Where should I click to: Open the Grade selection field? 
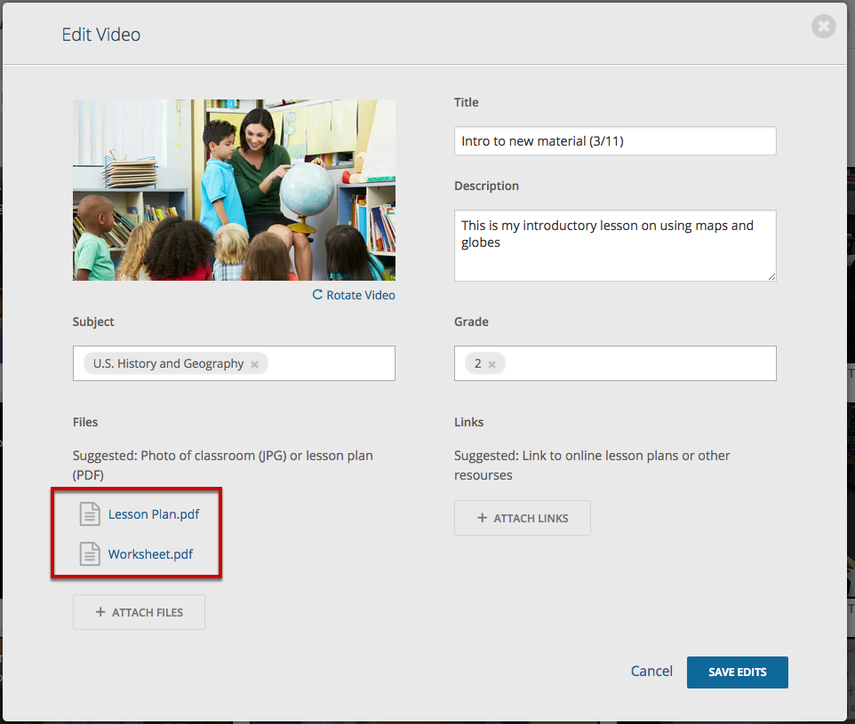pyautogui.click(x=615, y=363)
